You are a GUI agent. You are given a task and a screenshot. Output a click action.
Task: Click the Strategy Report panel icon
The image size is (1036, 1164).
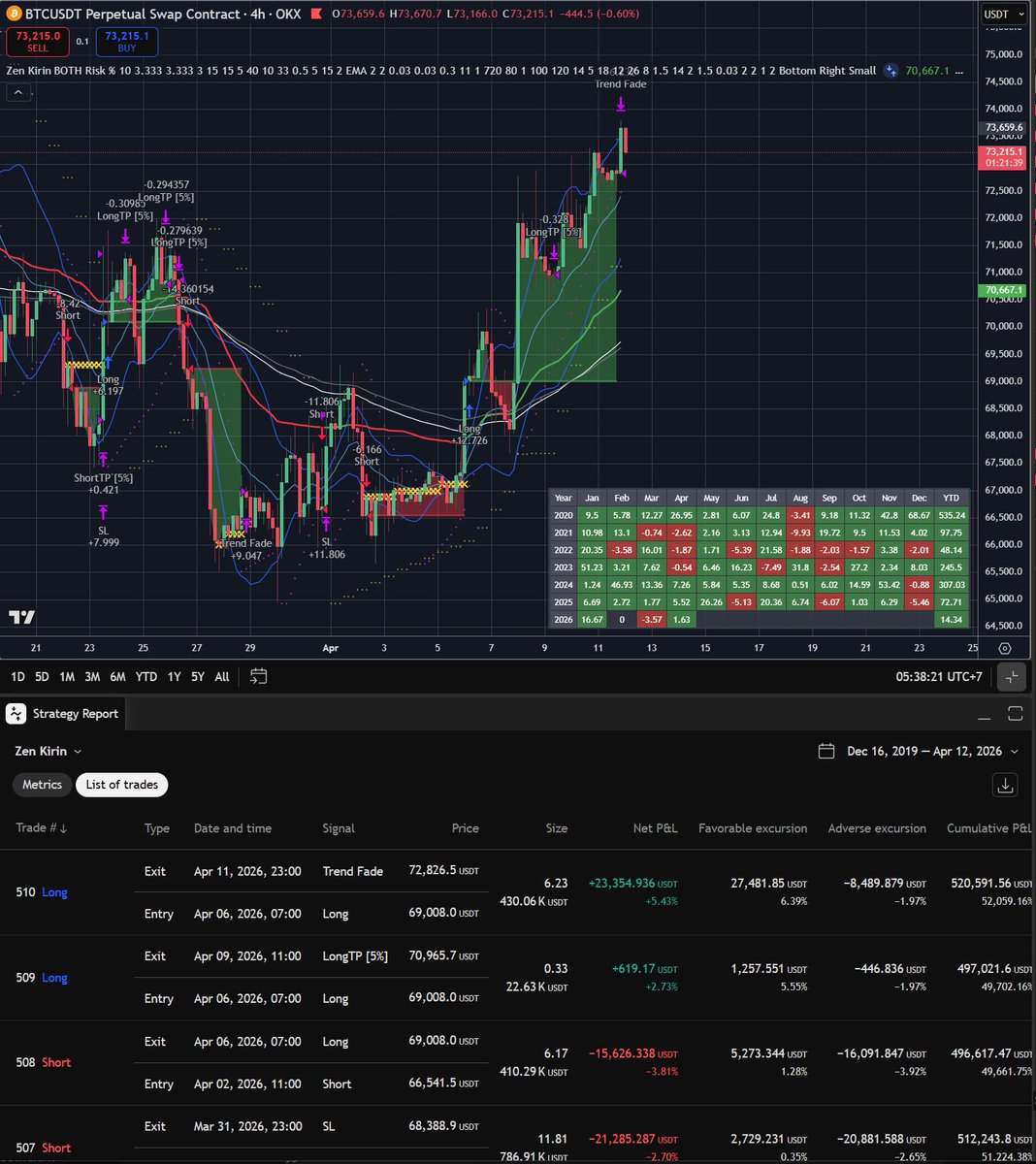tap(16, 714)
